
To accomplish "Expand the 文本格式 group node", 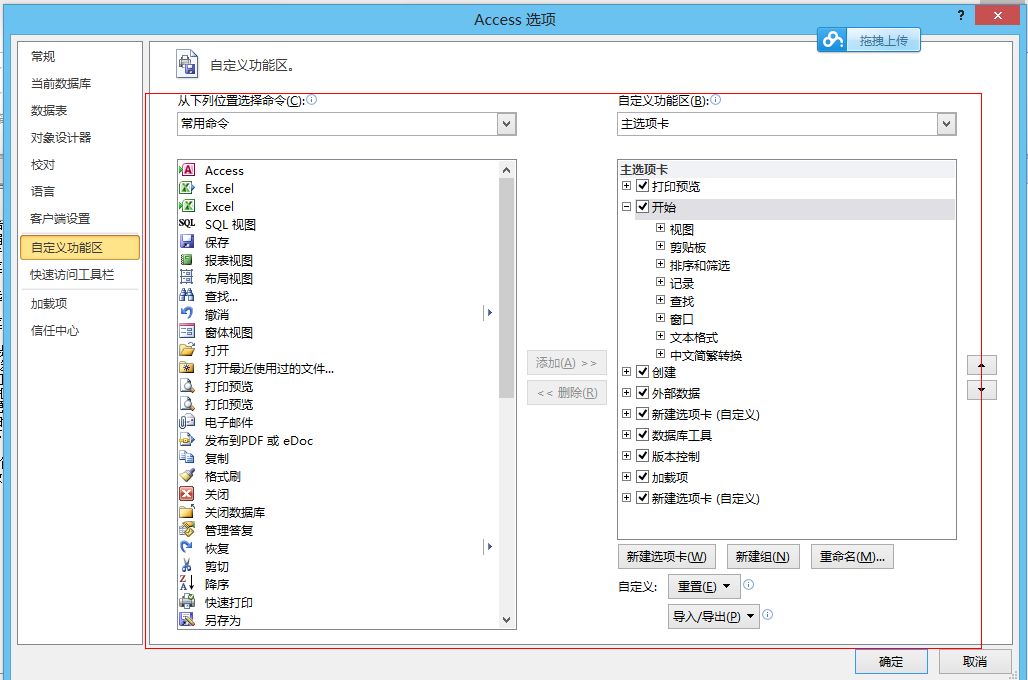I will (661, 336).
